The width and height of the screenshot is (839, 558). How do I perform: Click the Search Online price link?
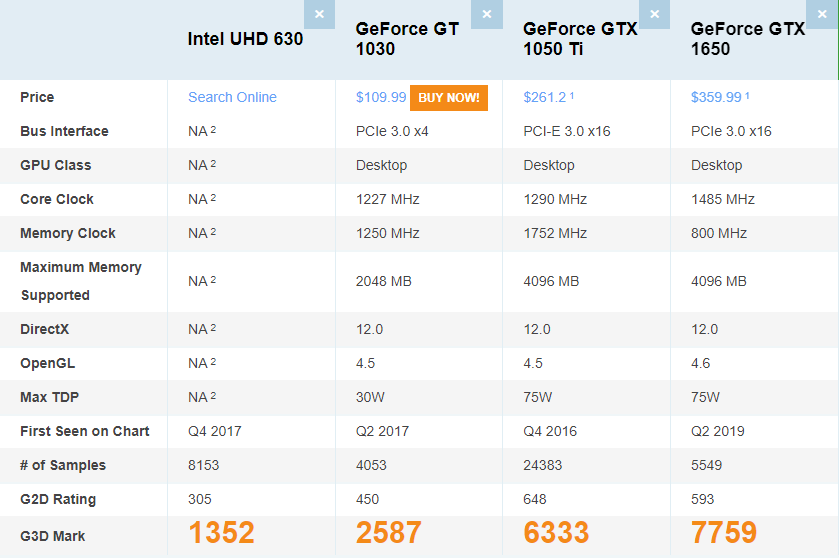click(x=232, y=97)
